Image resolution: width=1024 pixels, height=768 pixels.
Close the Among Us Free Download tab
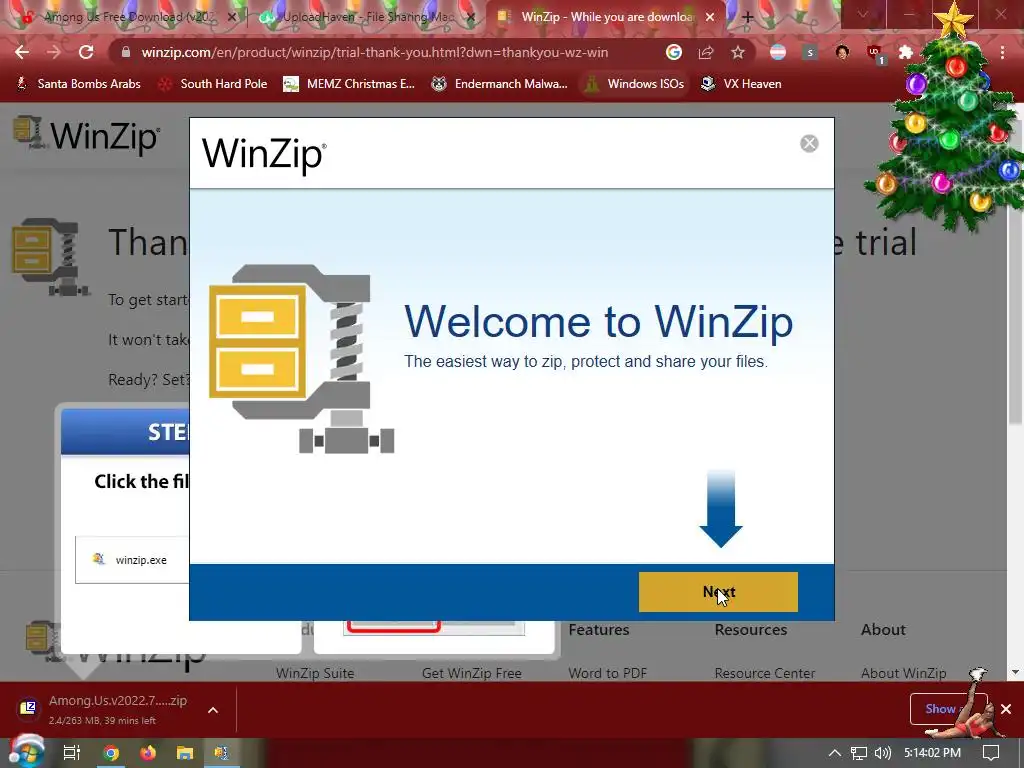[x=232, y=18]
